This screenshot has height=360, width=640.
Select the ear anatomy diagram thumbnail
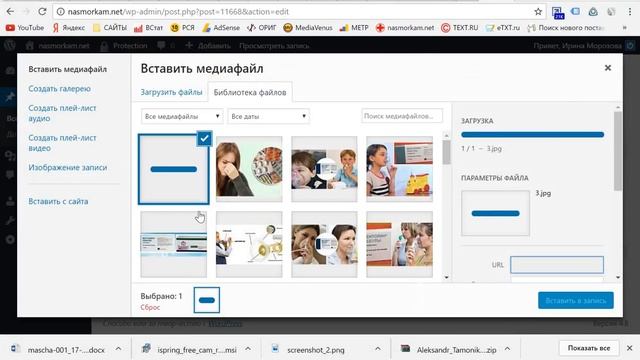(x=249, y=244)
